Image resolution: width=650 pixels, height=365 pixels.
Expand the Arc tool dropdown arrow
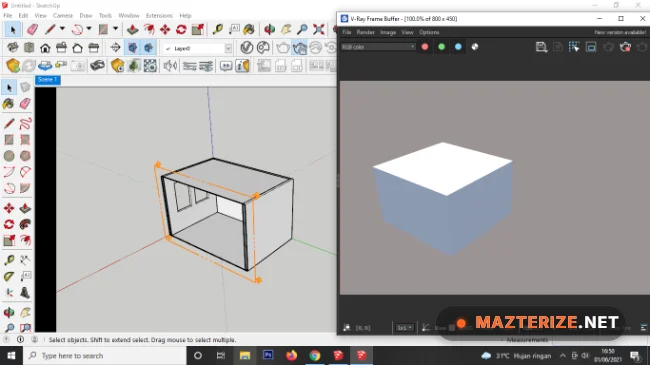click(x=89, y=29)
